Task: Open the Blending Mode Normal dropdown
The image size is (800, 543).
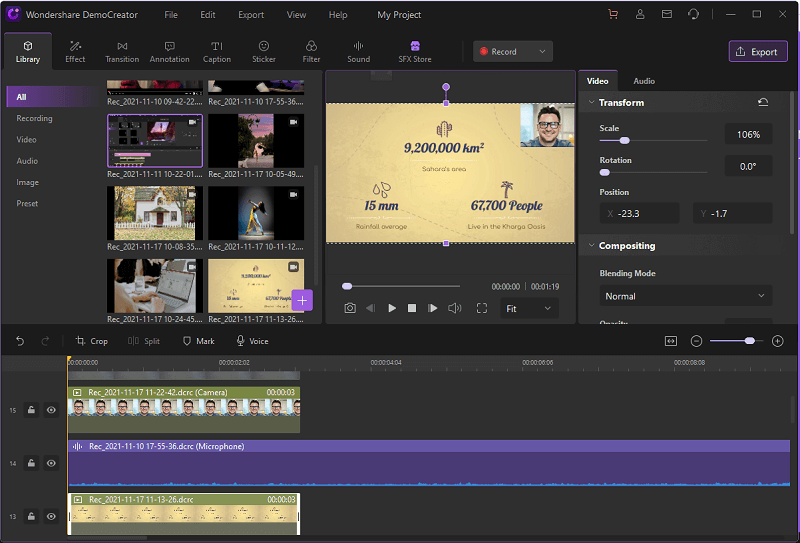Action: pos(685,296)
